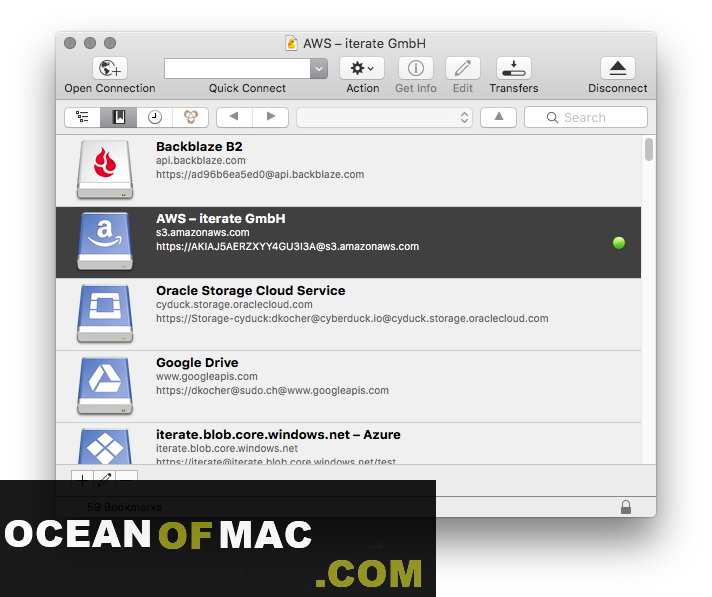Go forward with the right arrow
Screen dimensions: 712x597
271,117
